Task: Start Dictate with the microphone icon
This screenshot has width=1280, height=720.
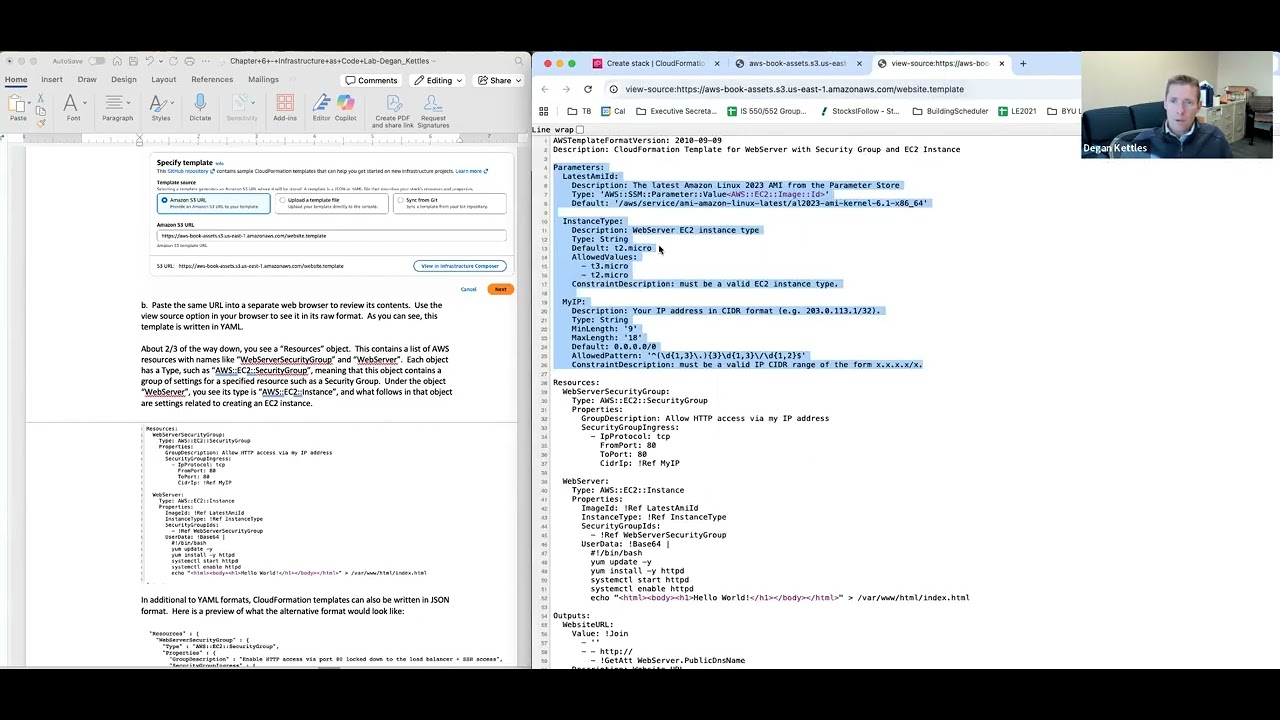Action: [200, 102]
